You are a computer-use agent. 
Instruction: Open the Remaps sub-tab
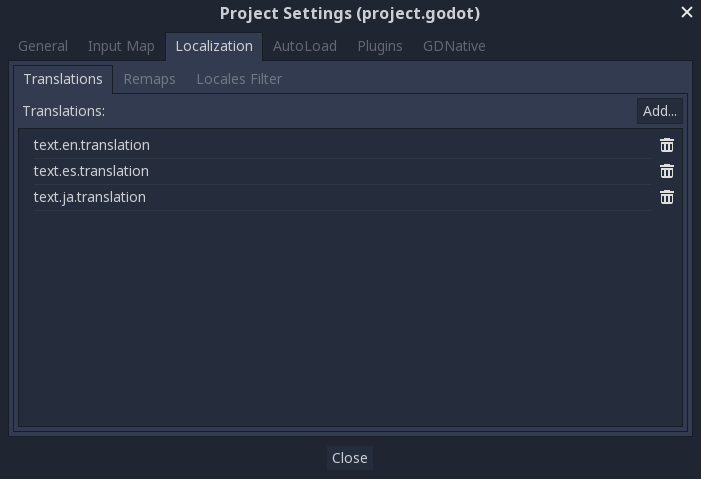pyautogui.click(x=149, y=79)
